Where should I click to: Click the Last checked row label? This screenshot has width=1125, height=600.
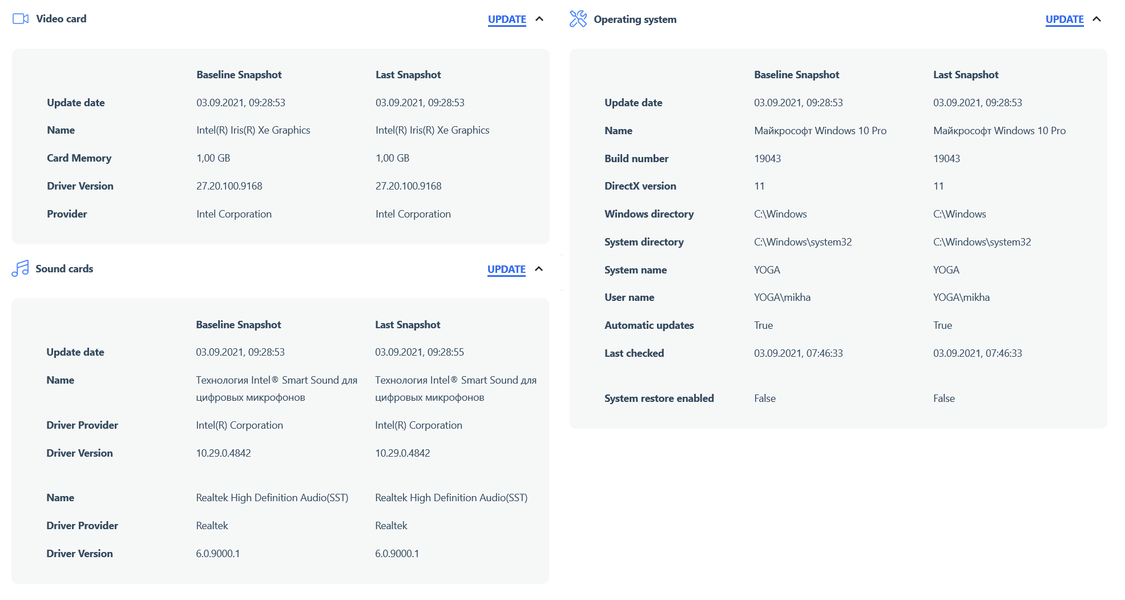(634, 353)
